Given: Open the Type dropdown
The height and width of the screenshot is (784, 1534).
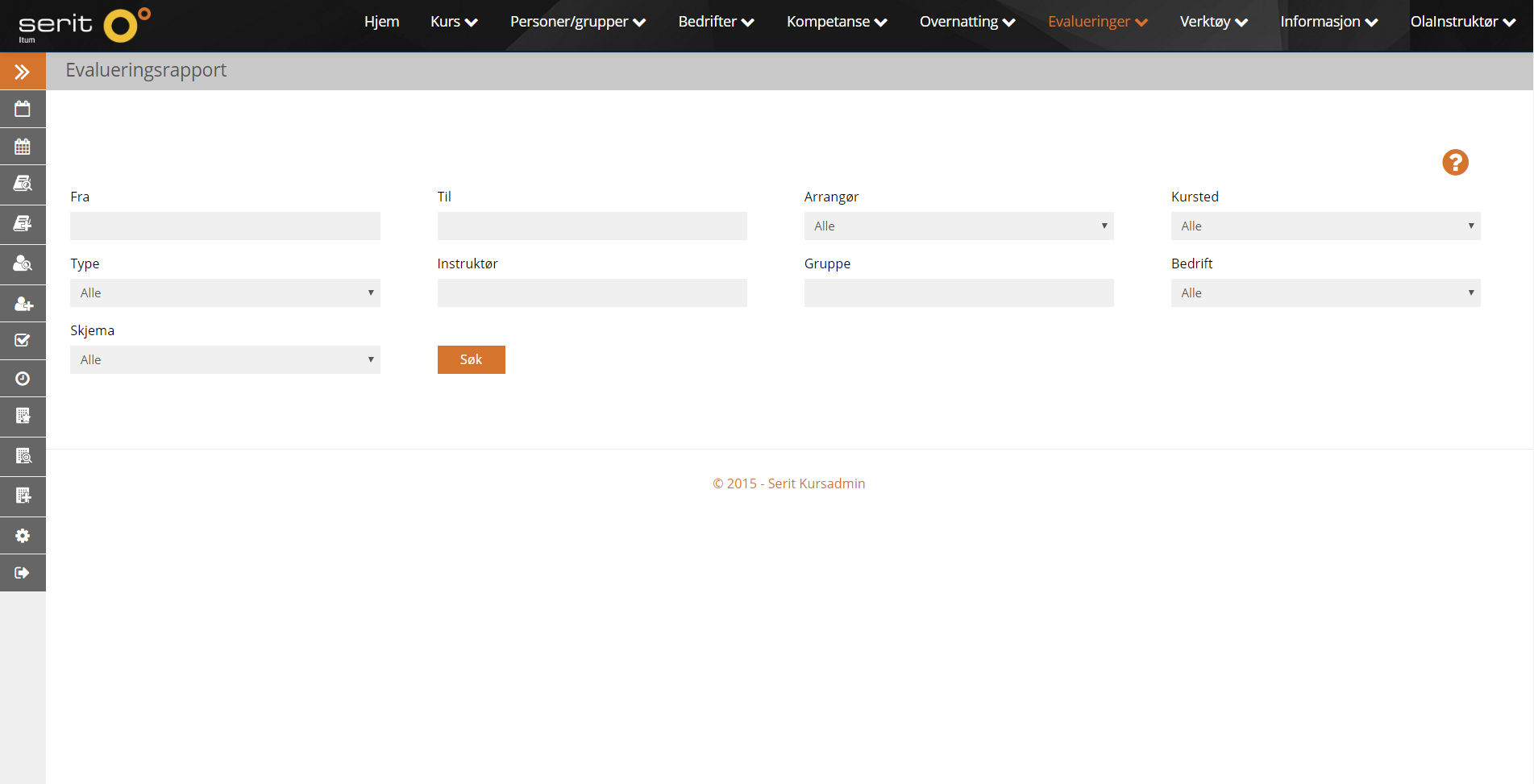Looking at the screenshot, I should pyautogui.click(x=225, y=292).
